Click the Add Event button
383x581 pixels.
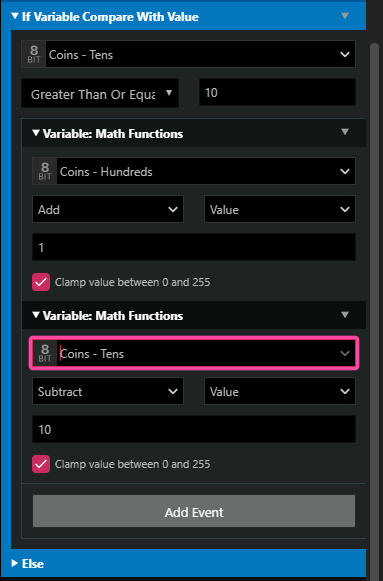pos(194,511)
